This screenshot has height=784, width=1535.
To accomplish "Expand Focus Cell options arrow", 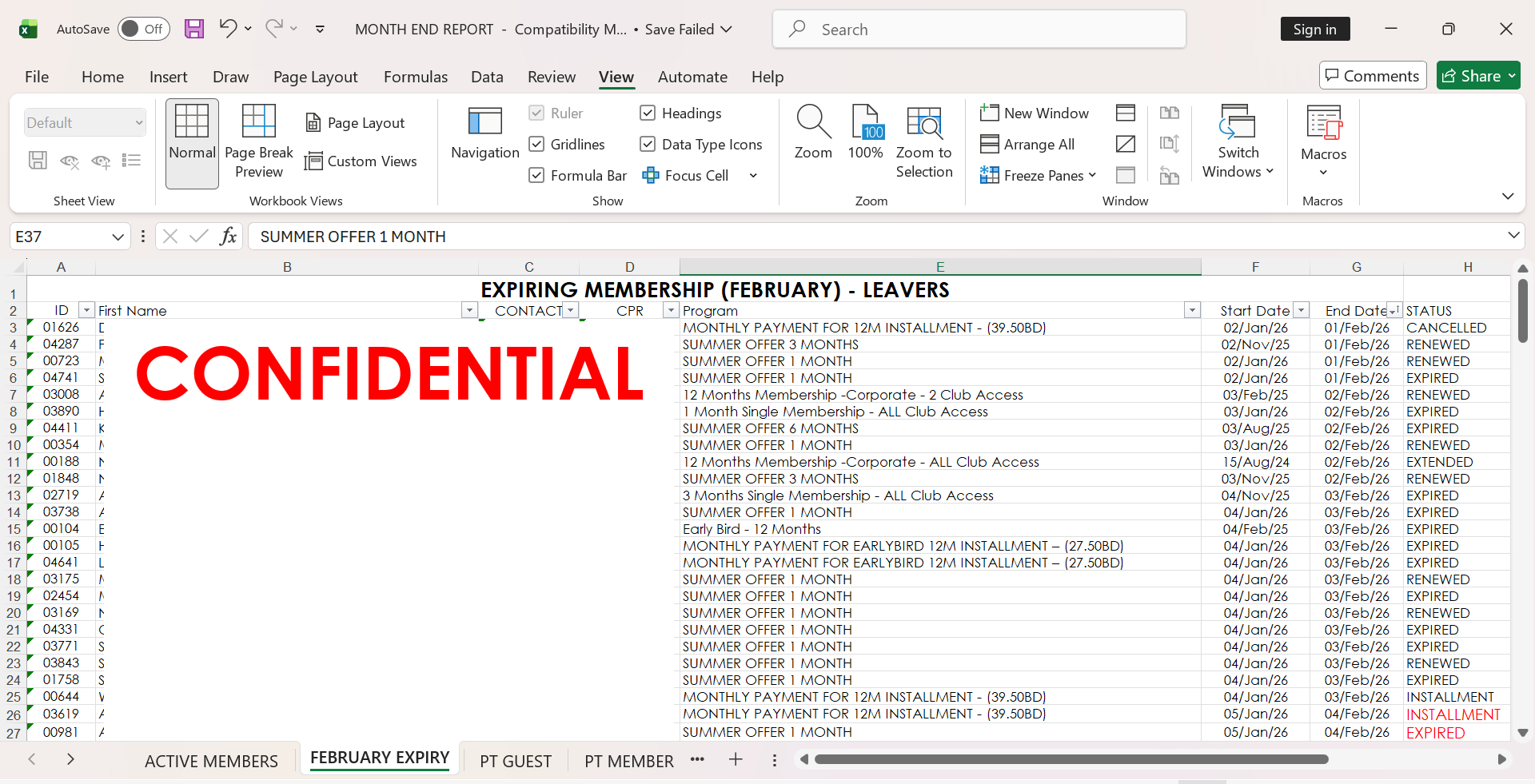I will (x=753, y=176).
